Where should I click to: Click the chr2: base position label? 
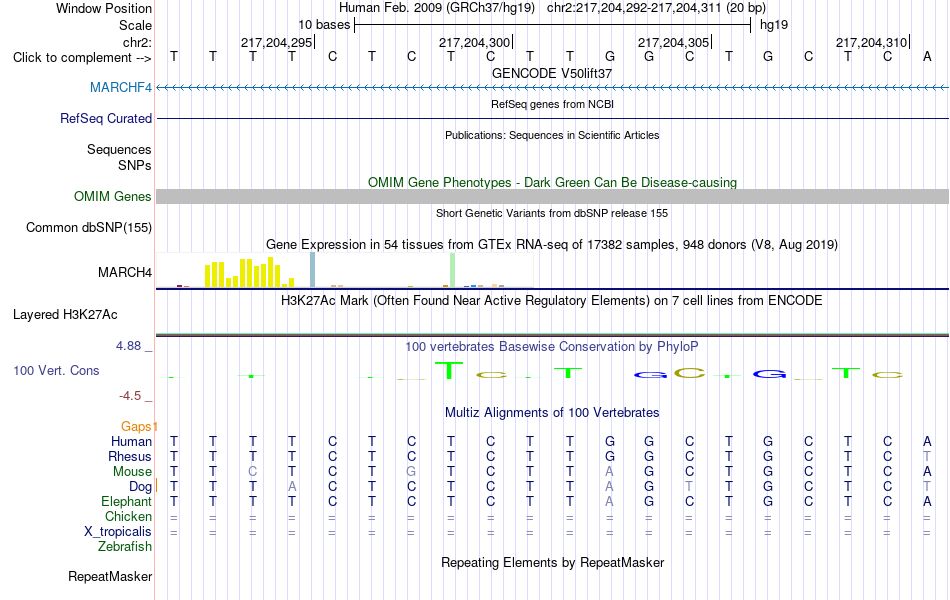pyautogui.click(x=137, y=42)
